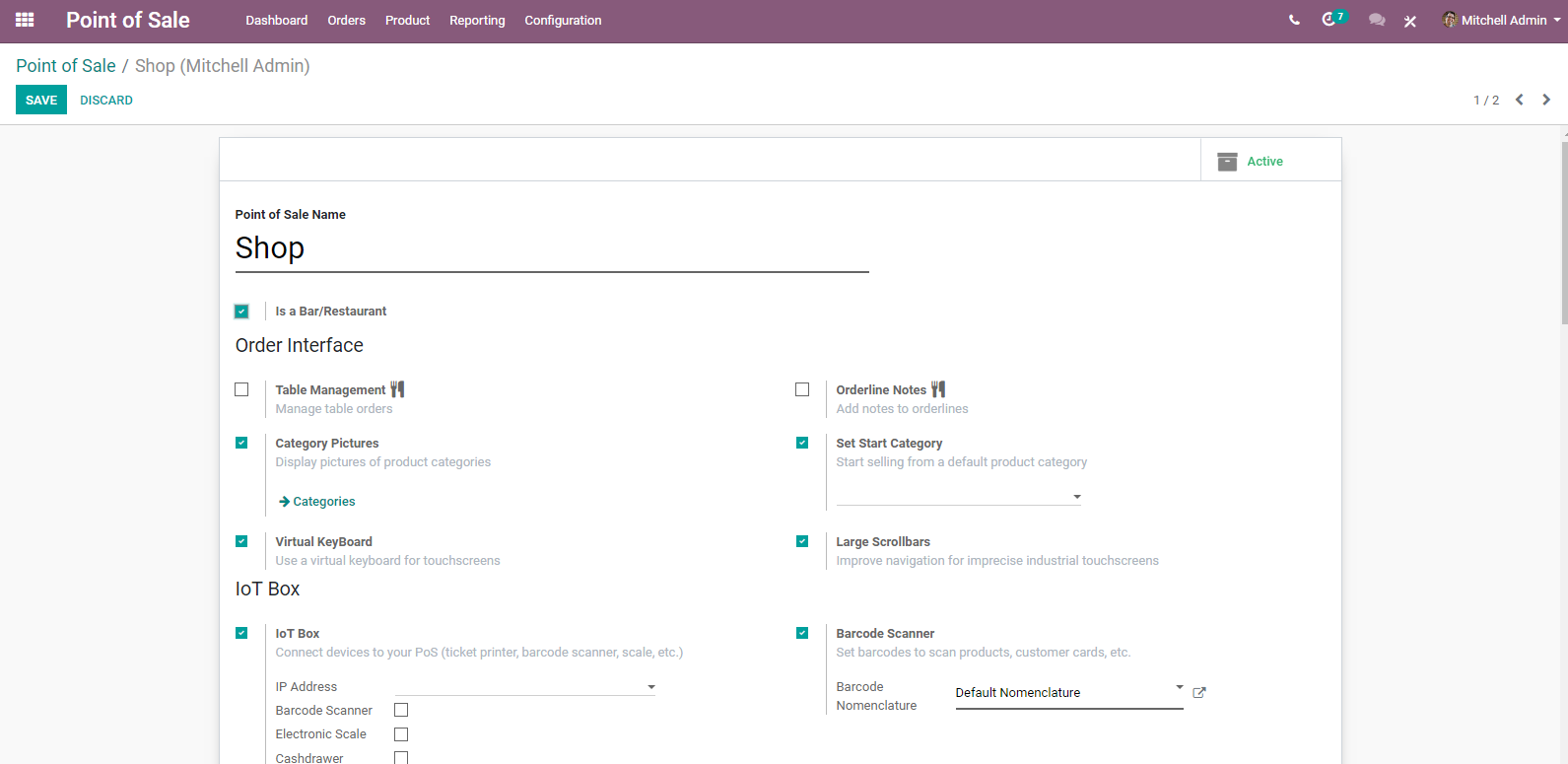Open external link for Barcode Nomenclature
The image size is (1568, 764).
(x=1199, y=693)
